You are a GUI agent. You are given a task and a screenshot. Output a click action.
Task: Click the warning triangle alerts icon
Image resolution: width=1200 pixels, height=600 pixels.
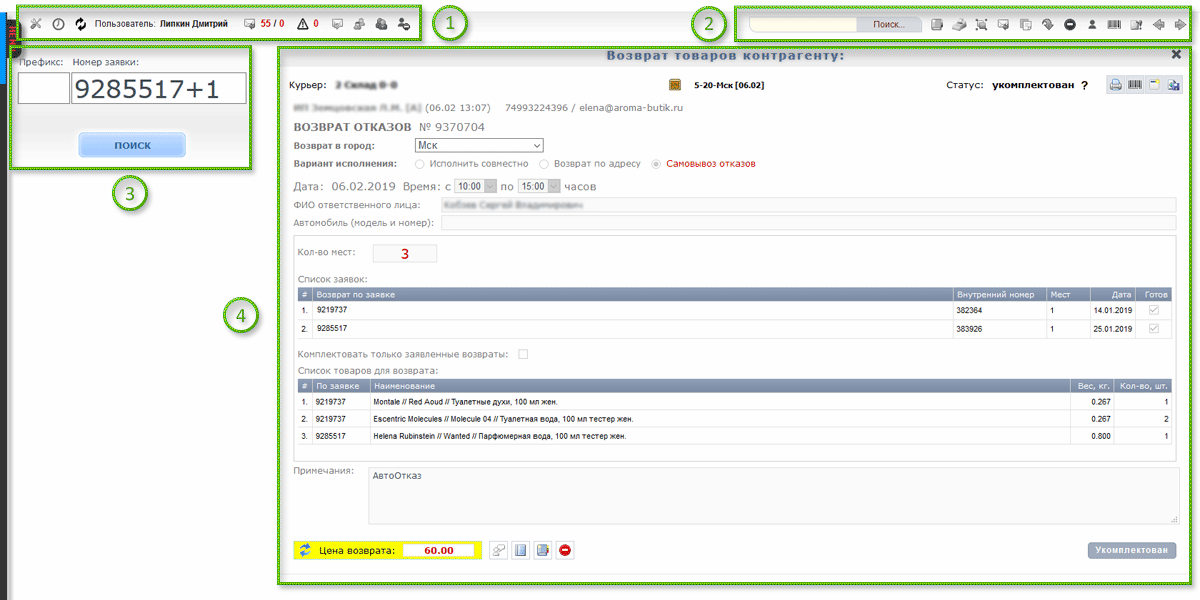[303, 23]
